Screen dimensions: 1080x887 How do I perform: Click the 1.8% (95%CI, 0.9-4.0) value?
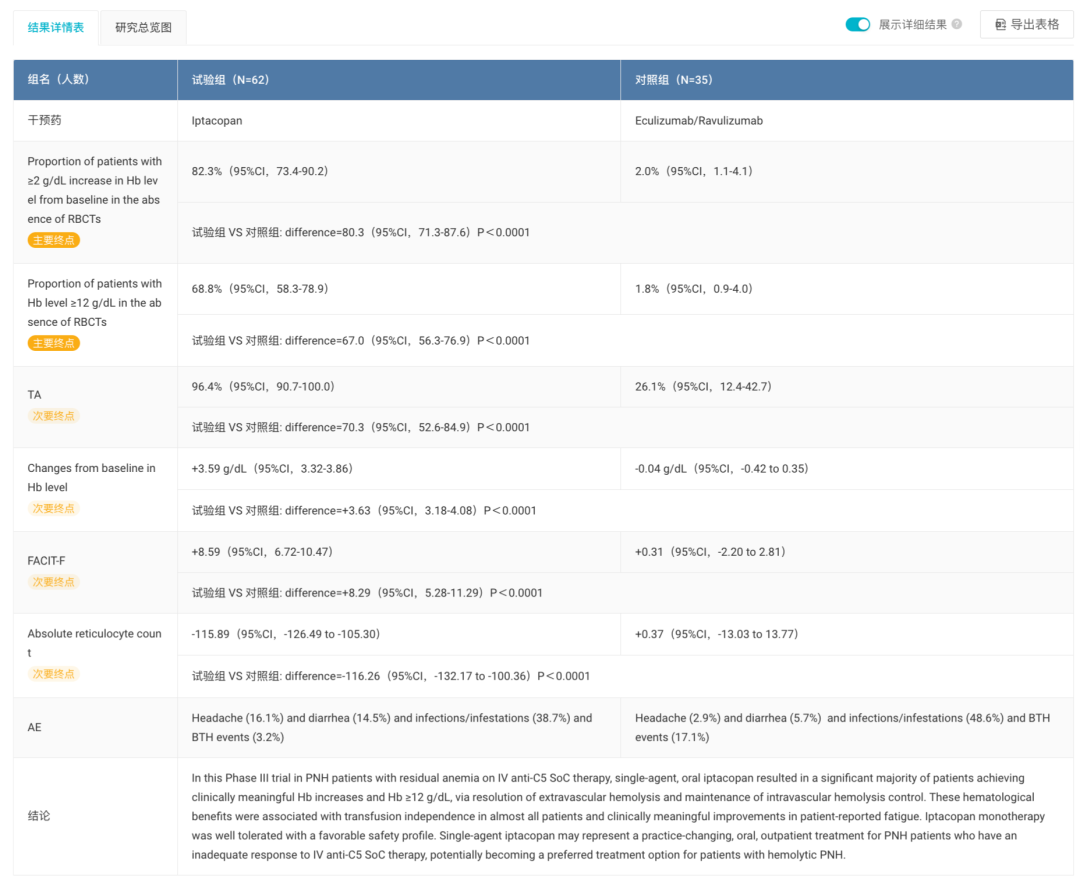pos(694,289)
